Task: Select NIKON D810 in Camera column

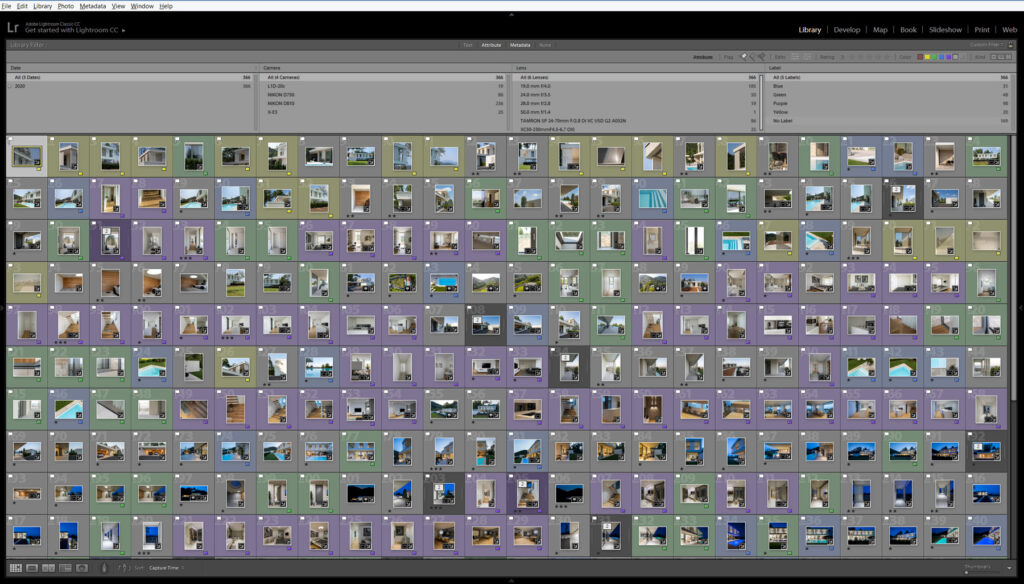Action: pos(281,103)
